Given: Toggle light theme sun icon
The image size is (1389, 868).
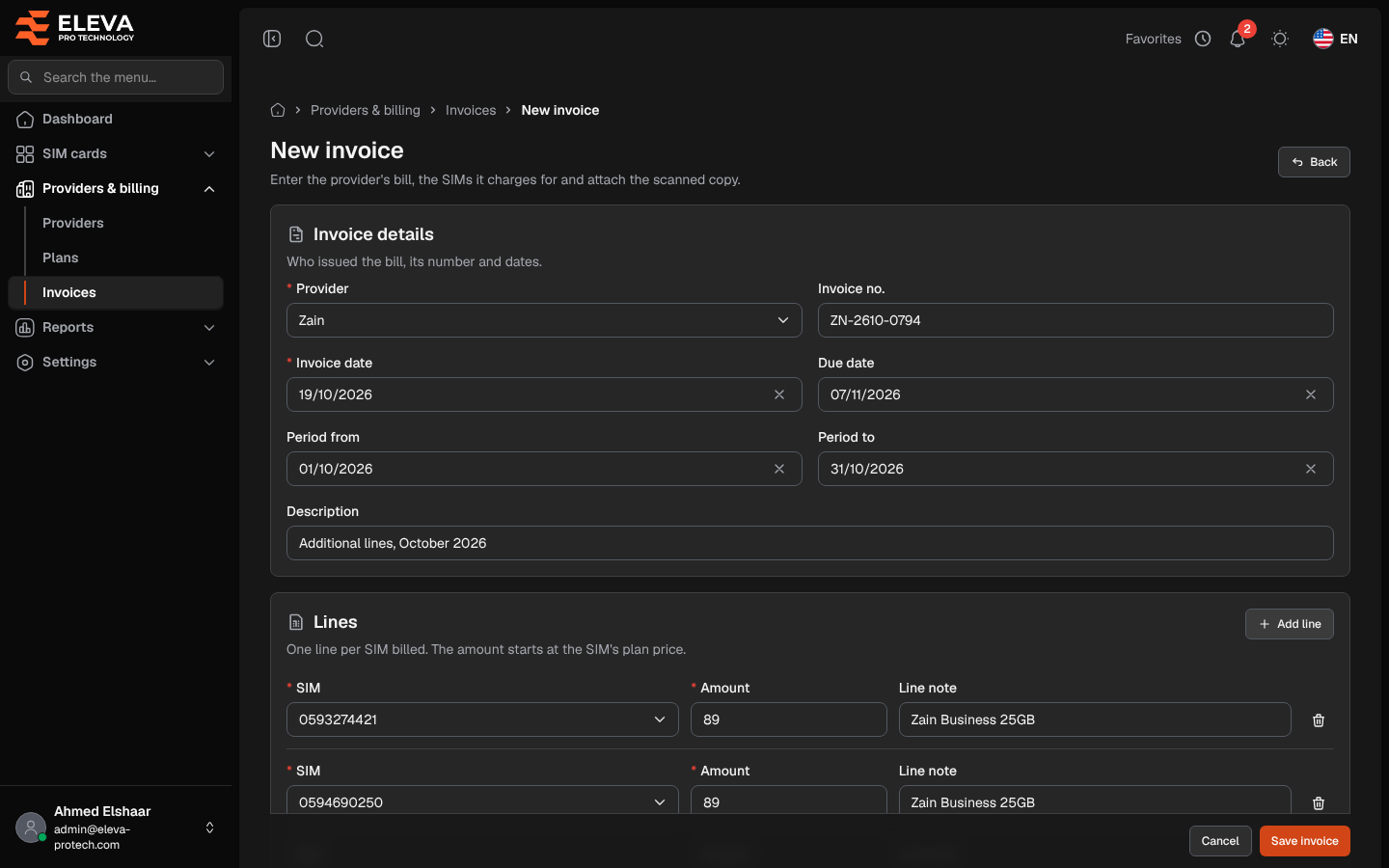Looking at the screenshot, I should (x=1280, y=39).
